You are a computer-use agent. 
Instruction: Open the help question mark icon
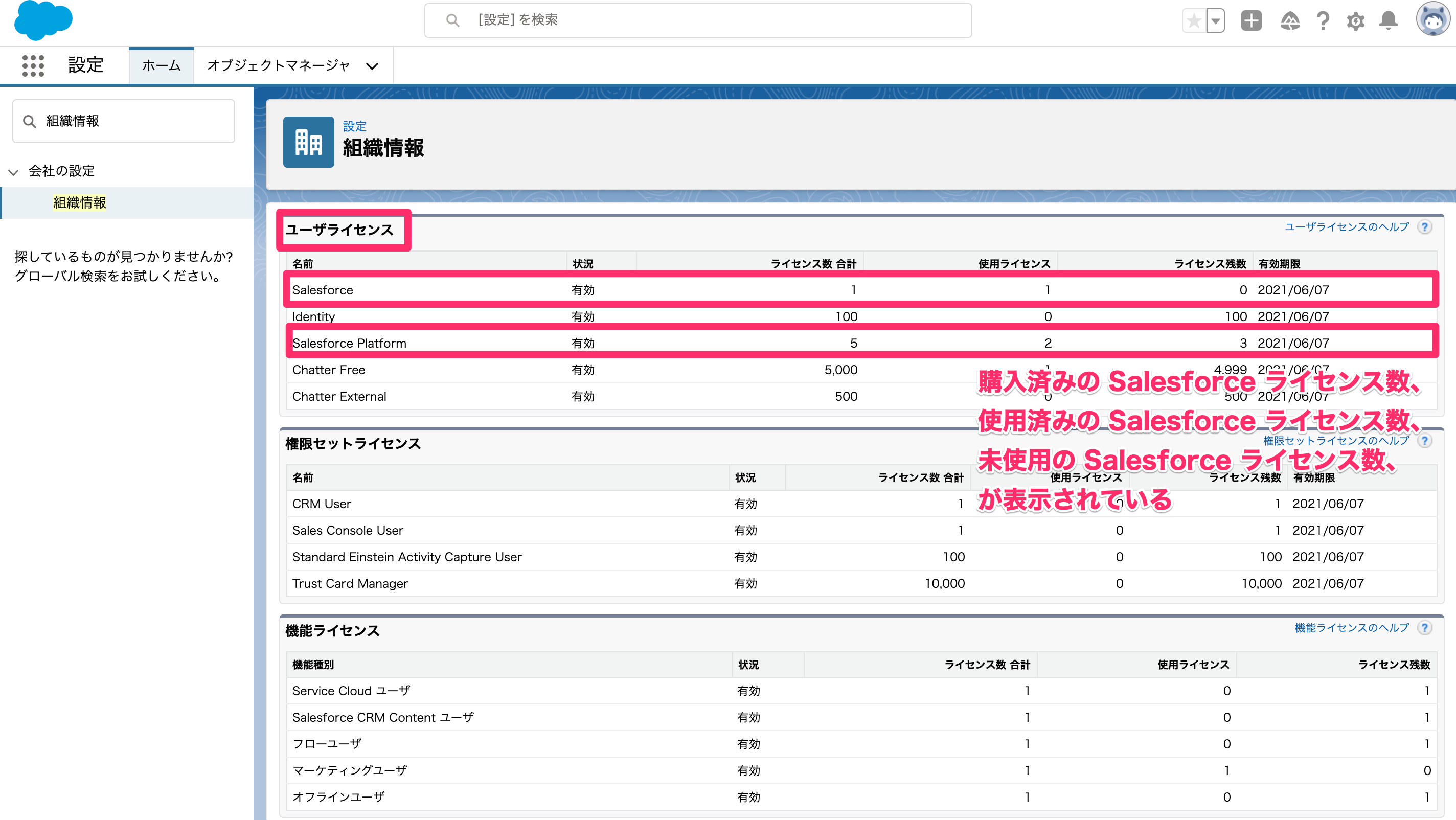tap(1323, 21)
